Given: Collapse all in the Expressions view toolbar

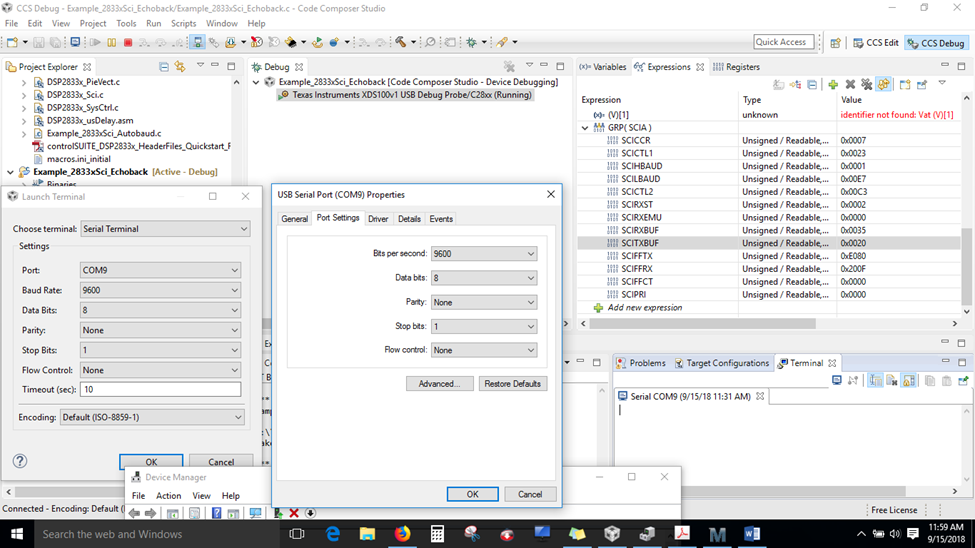Looking at the screenshot, I should point(812,85).
